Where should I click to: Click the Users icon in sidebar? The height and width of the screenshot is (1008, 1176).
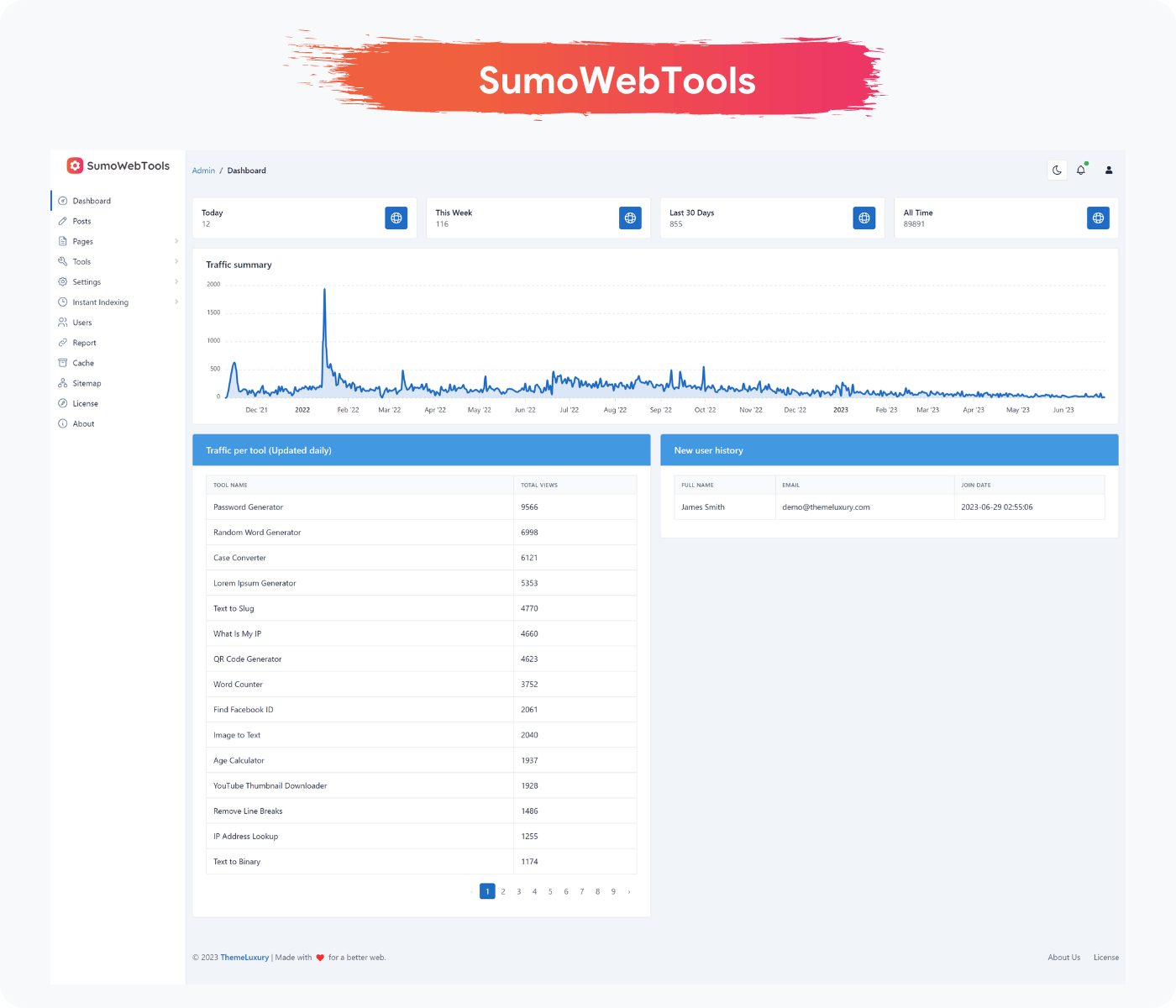tap(62, 323)
